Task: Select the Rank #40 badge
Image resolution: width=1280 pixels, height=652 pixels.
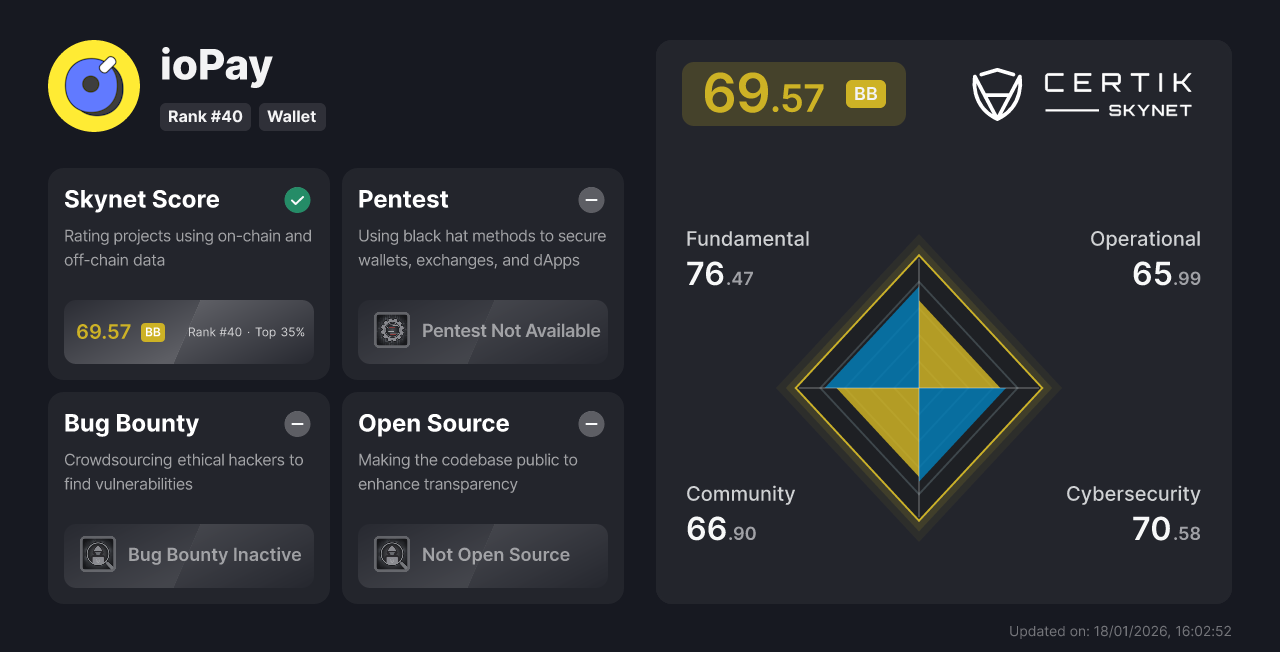Action: pyautogui.click(x=205, y=117)
